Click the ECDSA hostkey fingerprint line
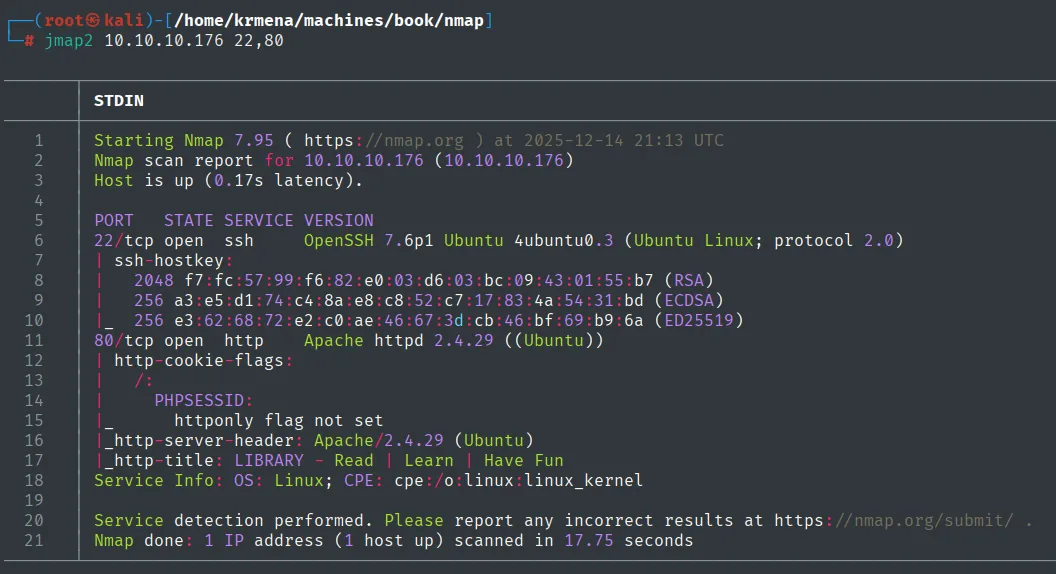Viewport: 1056px width, 574px height. pyautogui.click(x=428, y=300)
